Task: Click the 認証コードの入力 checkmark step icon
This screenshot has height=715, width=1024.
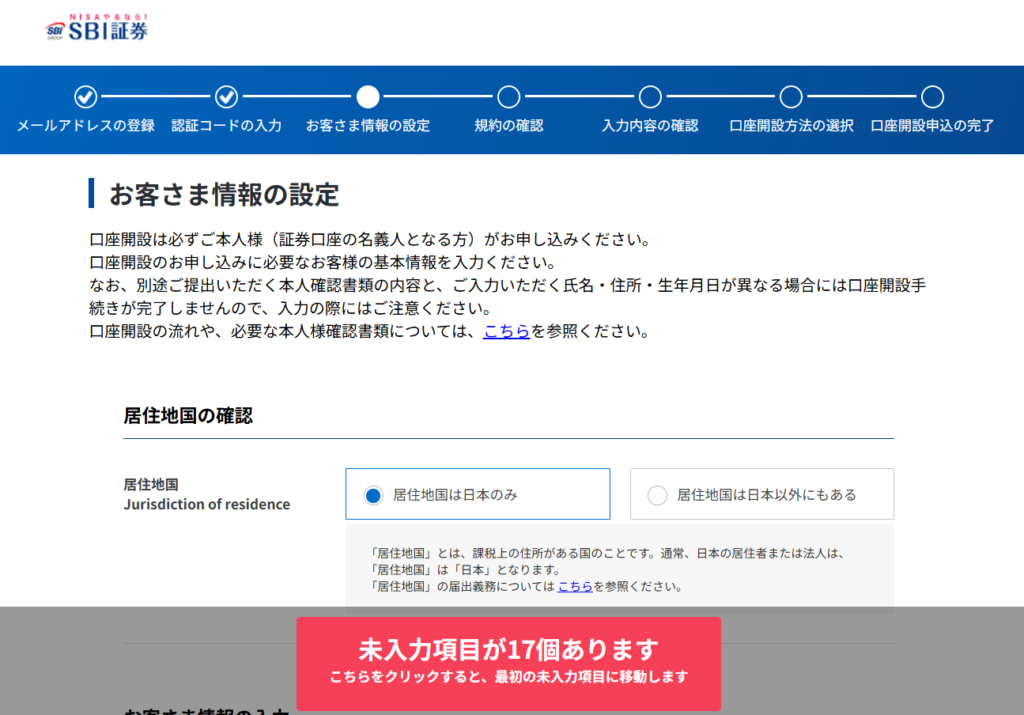Action: pyautogui.click(x=227, y=97)
